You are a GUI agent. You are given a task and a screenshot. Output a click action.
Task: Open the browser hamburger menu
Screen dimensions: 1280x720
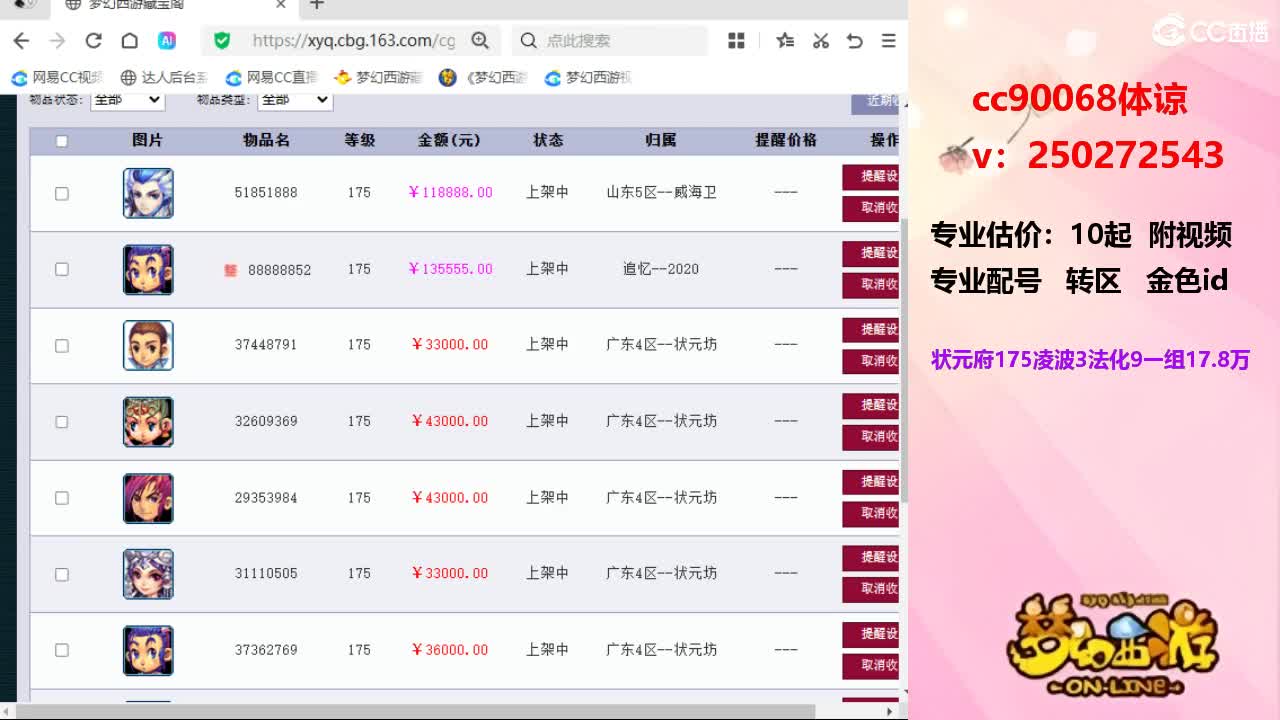pos(888,41)
